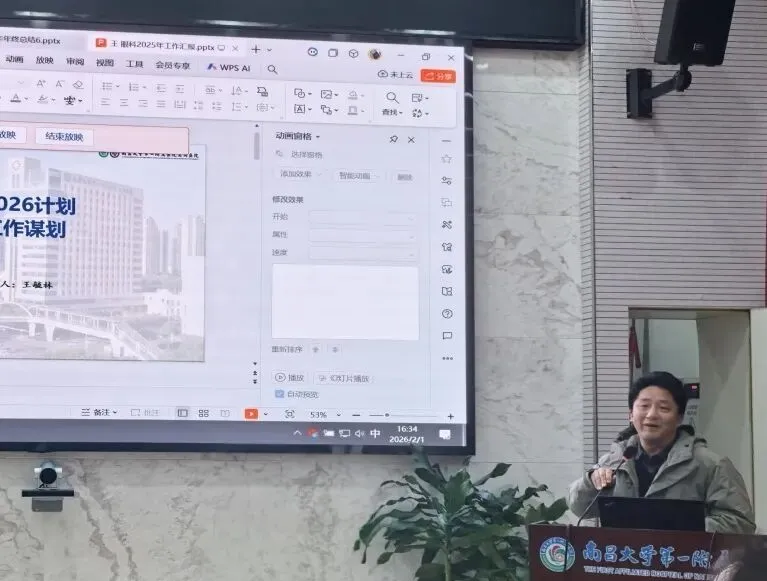Click the sliders settings icon in sidebar
Screen dimensions: 767x581
[446, 180]
